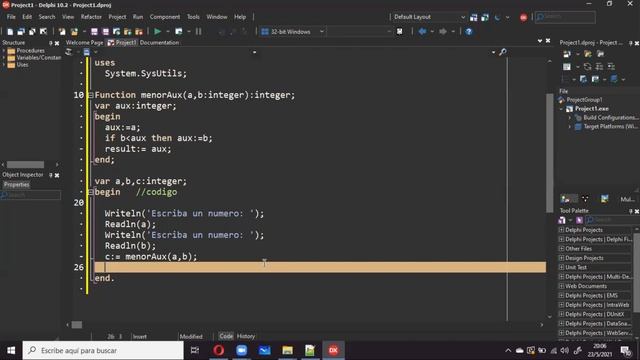Open the Task View taskbar icon
The height and width of the screenshot is (360, 640).
point(195,350)
